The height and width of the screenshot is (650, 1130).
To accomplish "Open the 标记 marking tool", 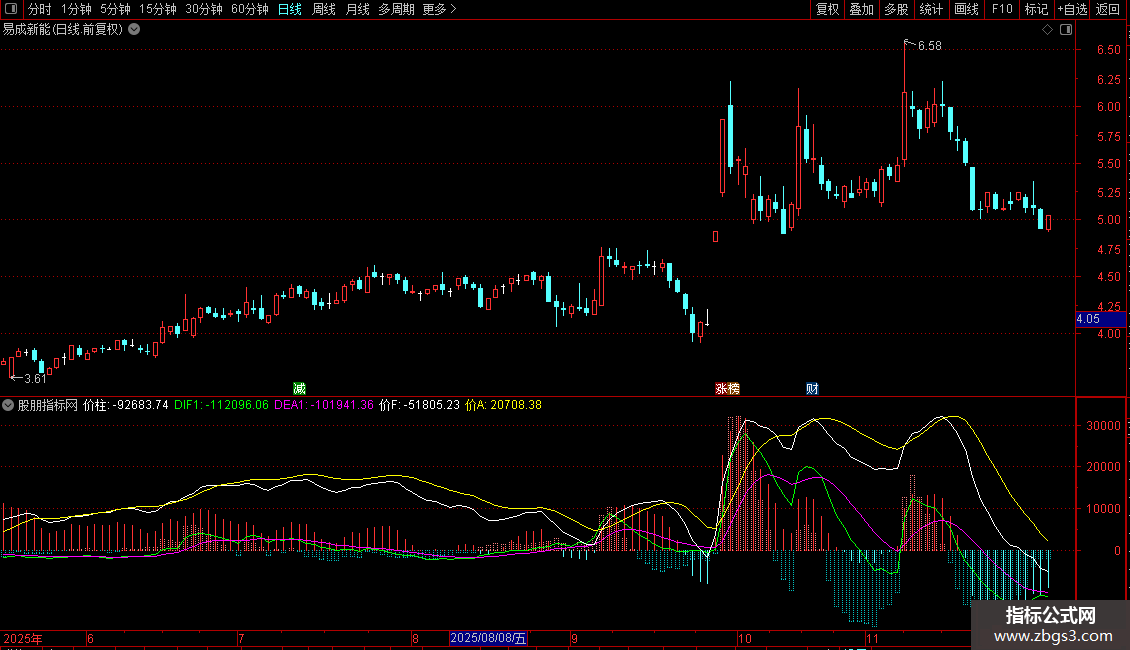I will click(x=1036, y=9).
